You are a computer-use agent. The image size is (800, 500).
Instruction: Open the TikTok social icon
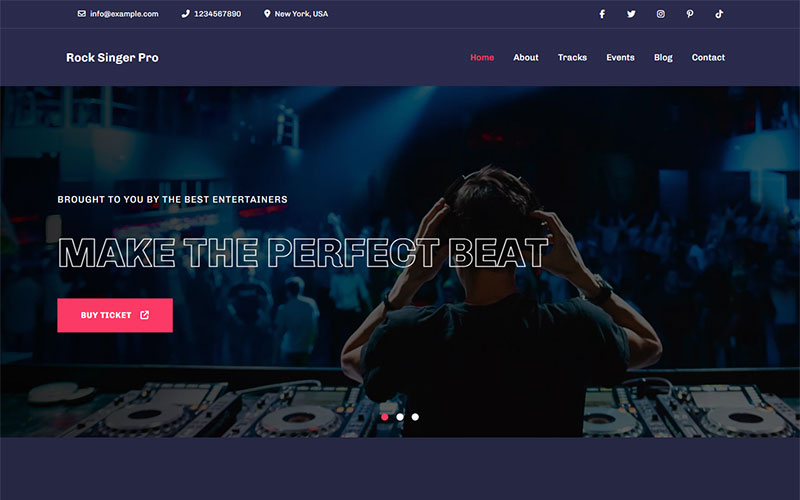pyautogui.click(x=719, y=14)
